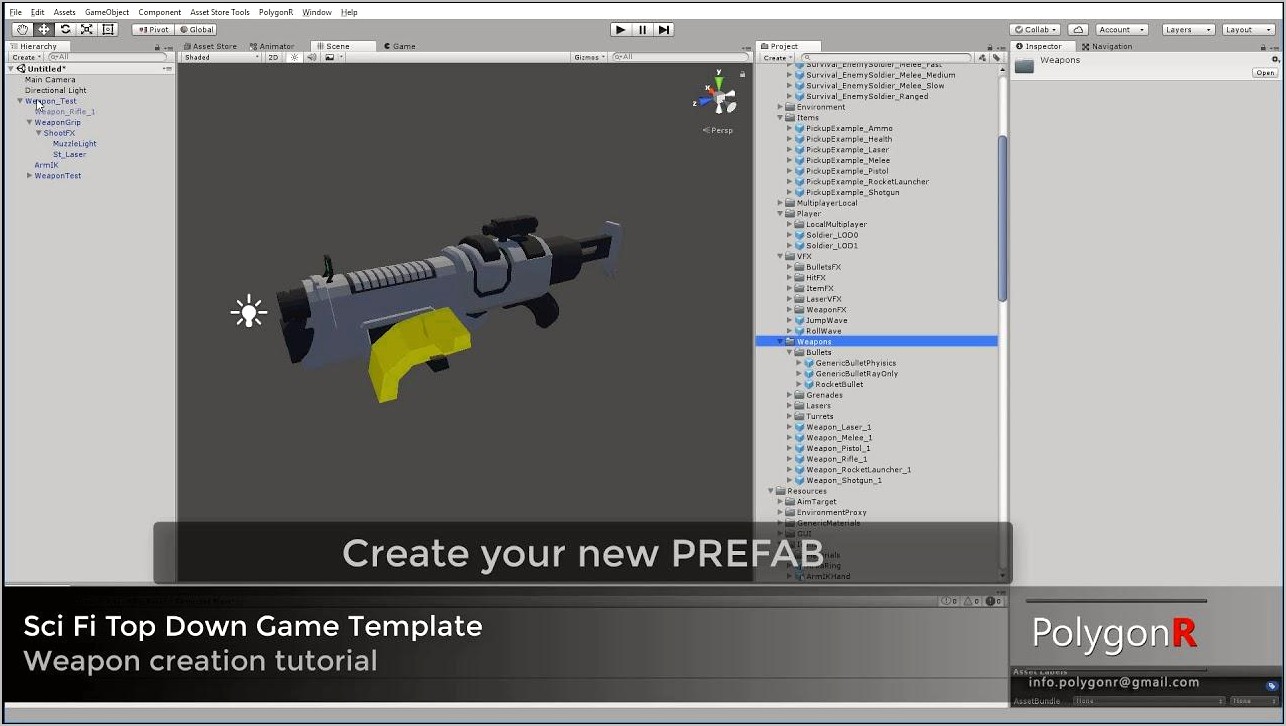Click Create button in Project panel
This screenshot has height=726, width=1286.
[x=777, y=57]
